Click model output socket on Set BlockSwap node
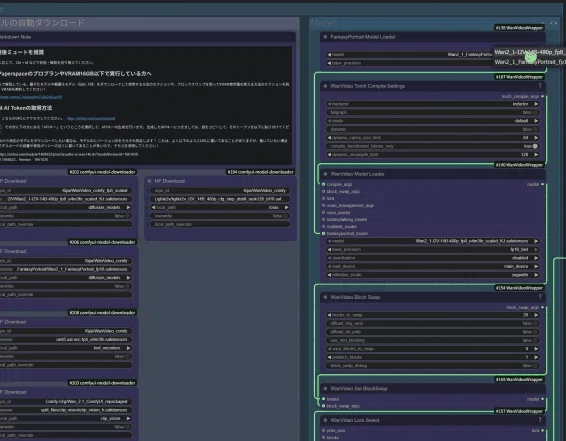 [542, 399]
